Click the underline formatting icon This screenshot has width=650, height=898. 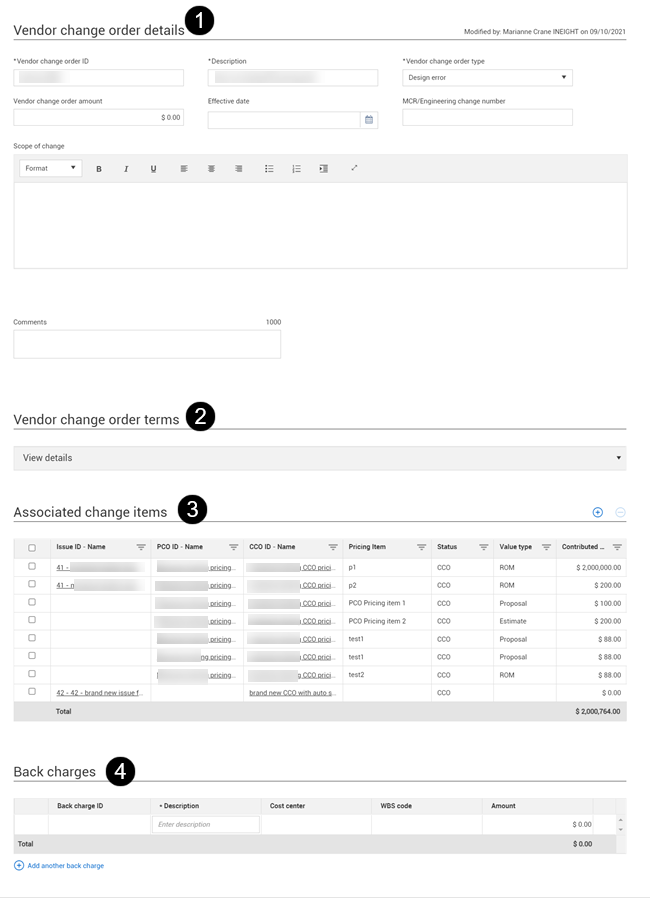point(153,169)
